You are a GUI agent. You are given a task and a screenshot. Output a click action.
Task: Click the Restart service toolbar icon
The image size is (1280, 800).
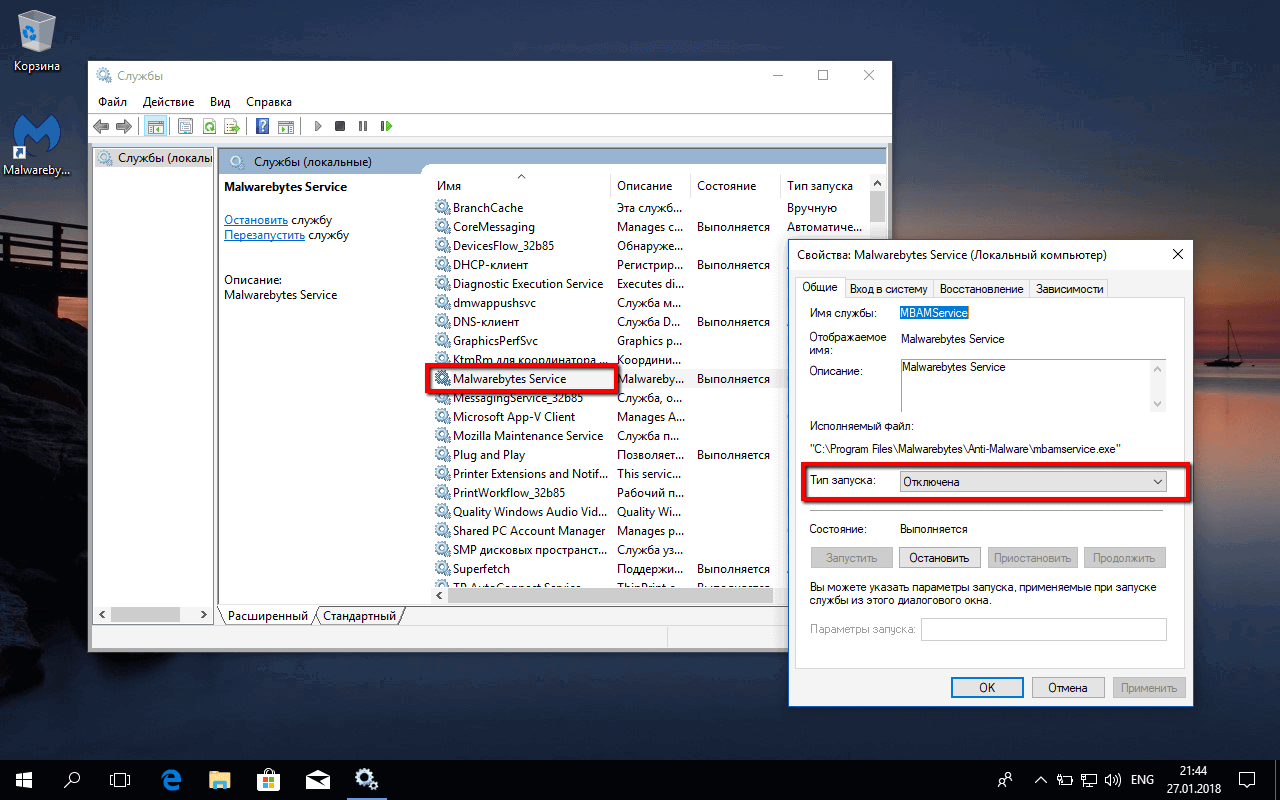pos(388,125)
